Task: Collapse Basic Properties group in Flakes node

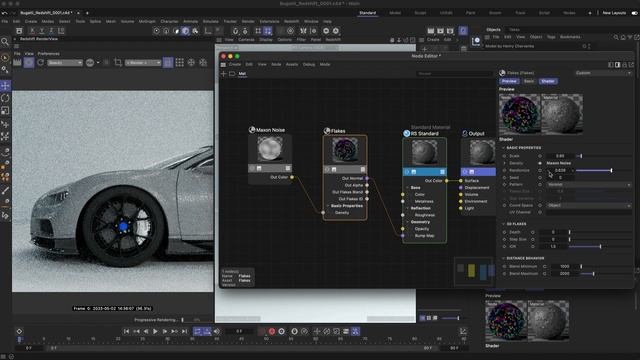Action: [x=328, y=206]
